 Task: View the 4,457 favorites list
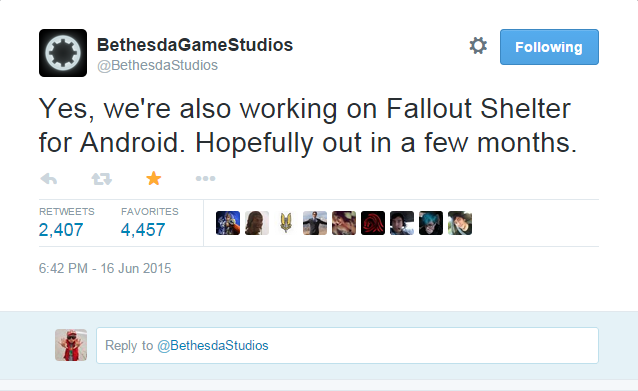149,223
